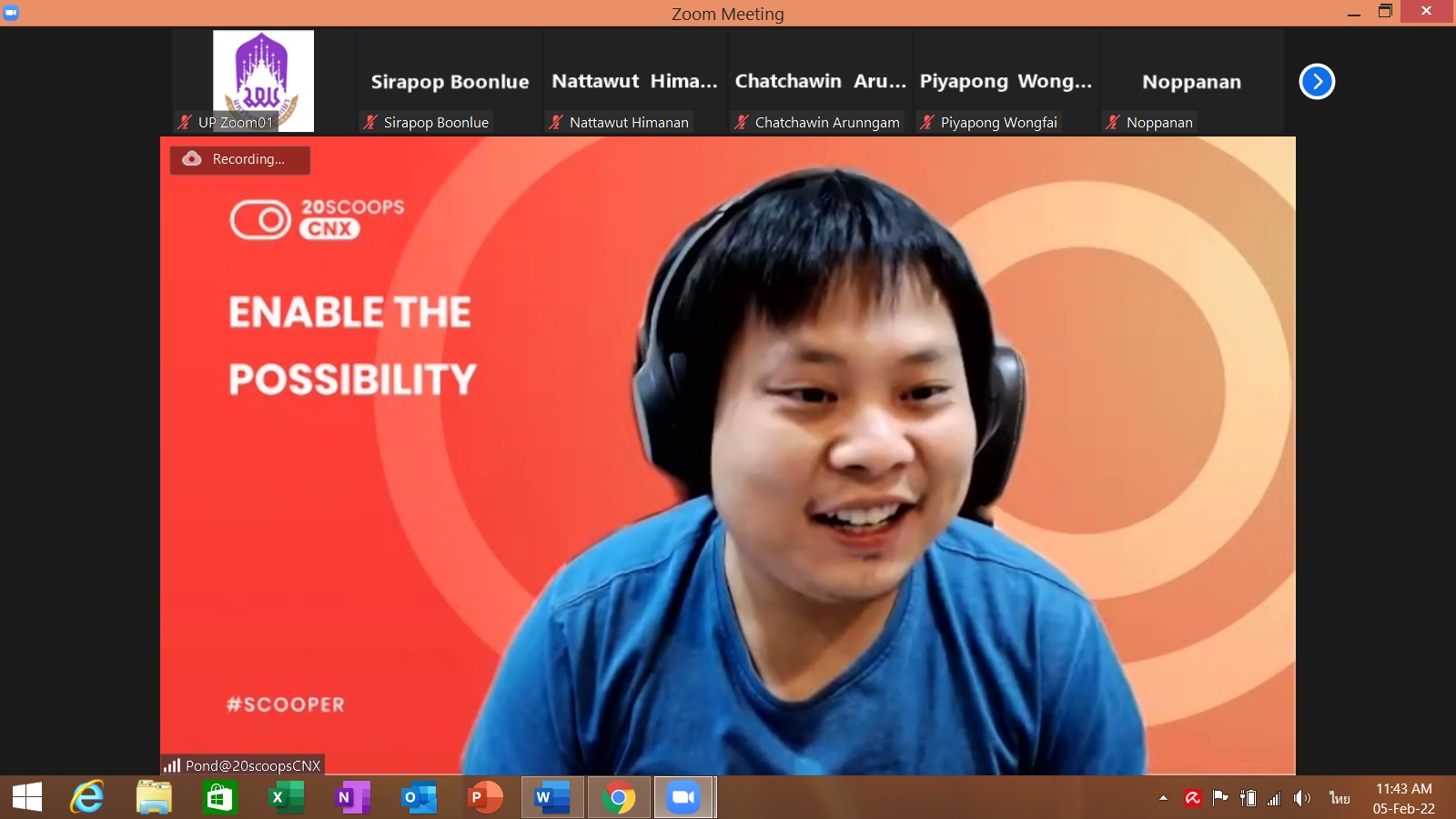Viewport: 1456px width, 819px height.
Task: Open PowerPoint from the taskbar
Action: pyautogui.click(x=485, y=797)
